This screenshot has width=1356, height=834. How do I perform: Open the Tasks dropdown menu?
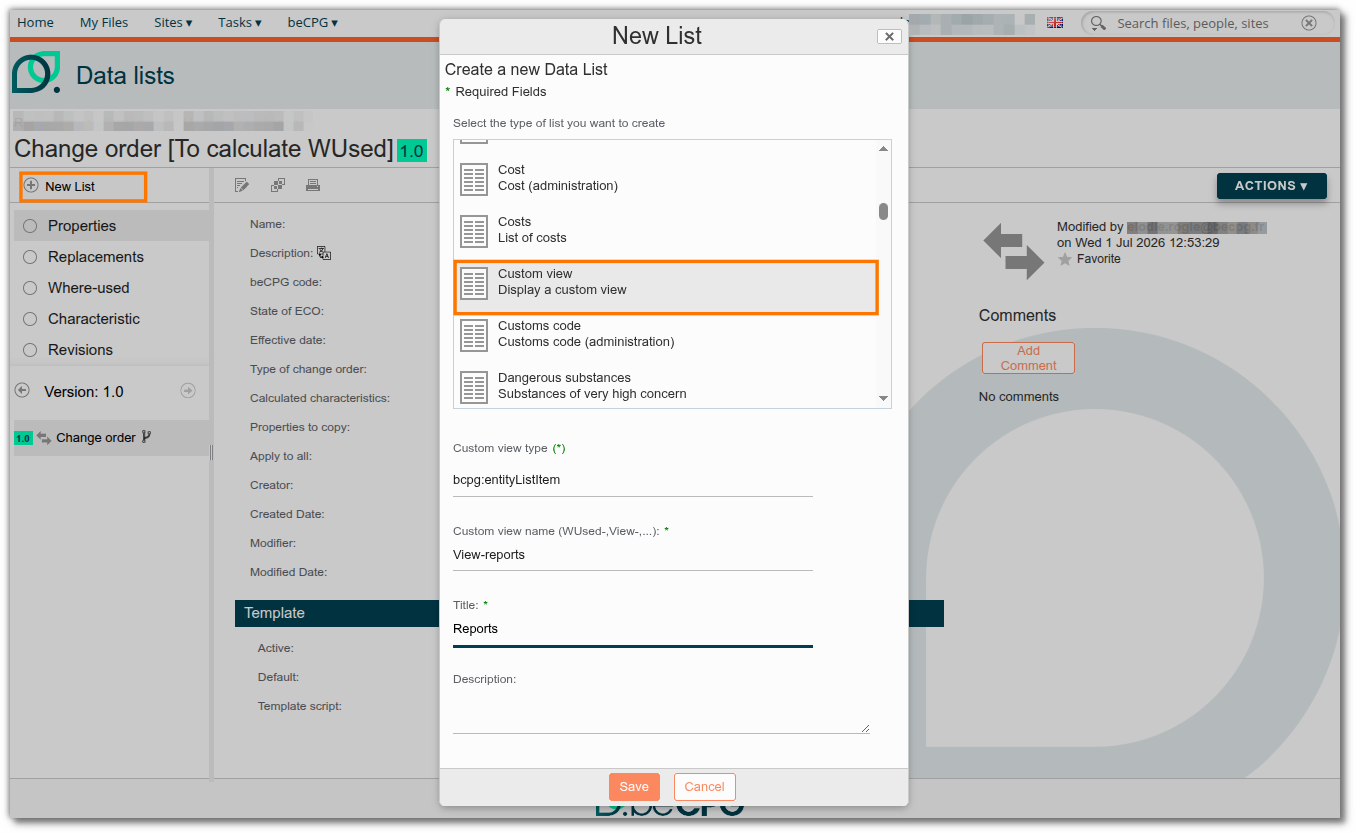tap(240, 22)
